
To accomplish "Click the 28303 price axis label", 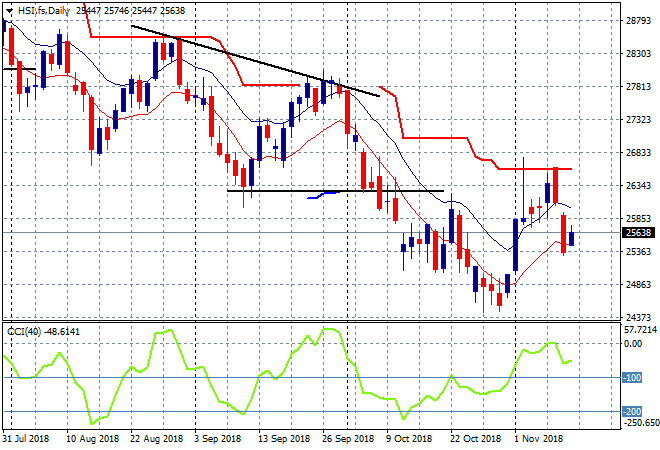I will [x=638, y=54].
